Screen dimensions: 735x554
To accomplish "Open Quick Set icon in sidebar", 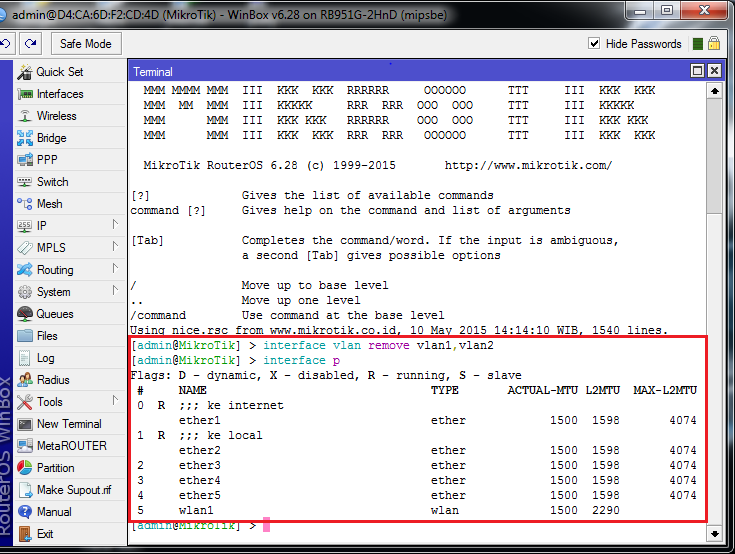I will (24, 72).
